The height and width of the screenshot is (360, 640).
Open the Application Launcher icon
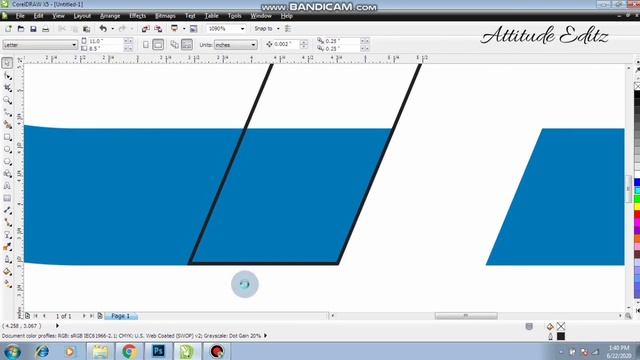[174, 29]
